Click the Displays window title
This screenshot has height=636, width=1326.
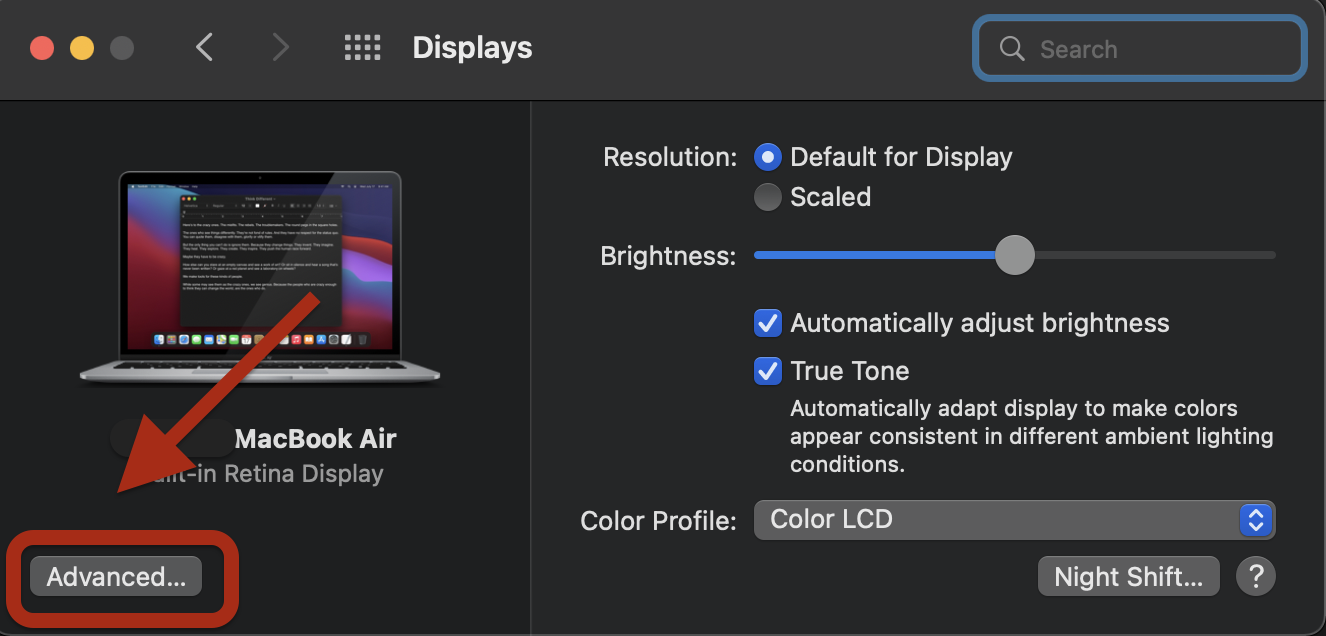(x=472, y=48)
